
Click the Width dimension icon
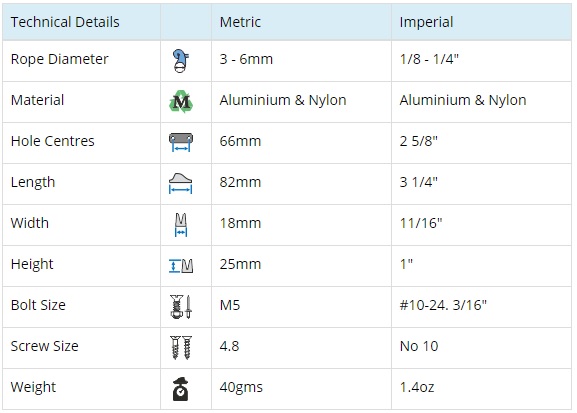[x=181, y=225]
